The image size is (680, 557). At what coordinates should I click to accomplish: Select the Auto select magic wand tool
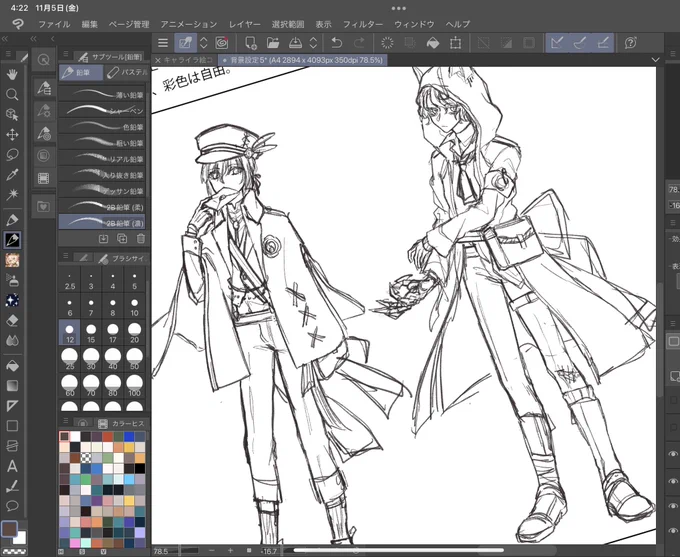[x=12, y=194]
